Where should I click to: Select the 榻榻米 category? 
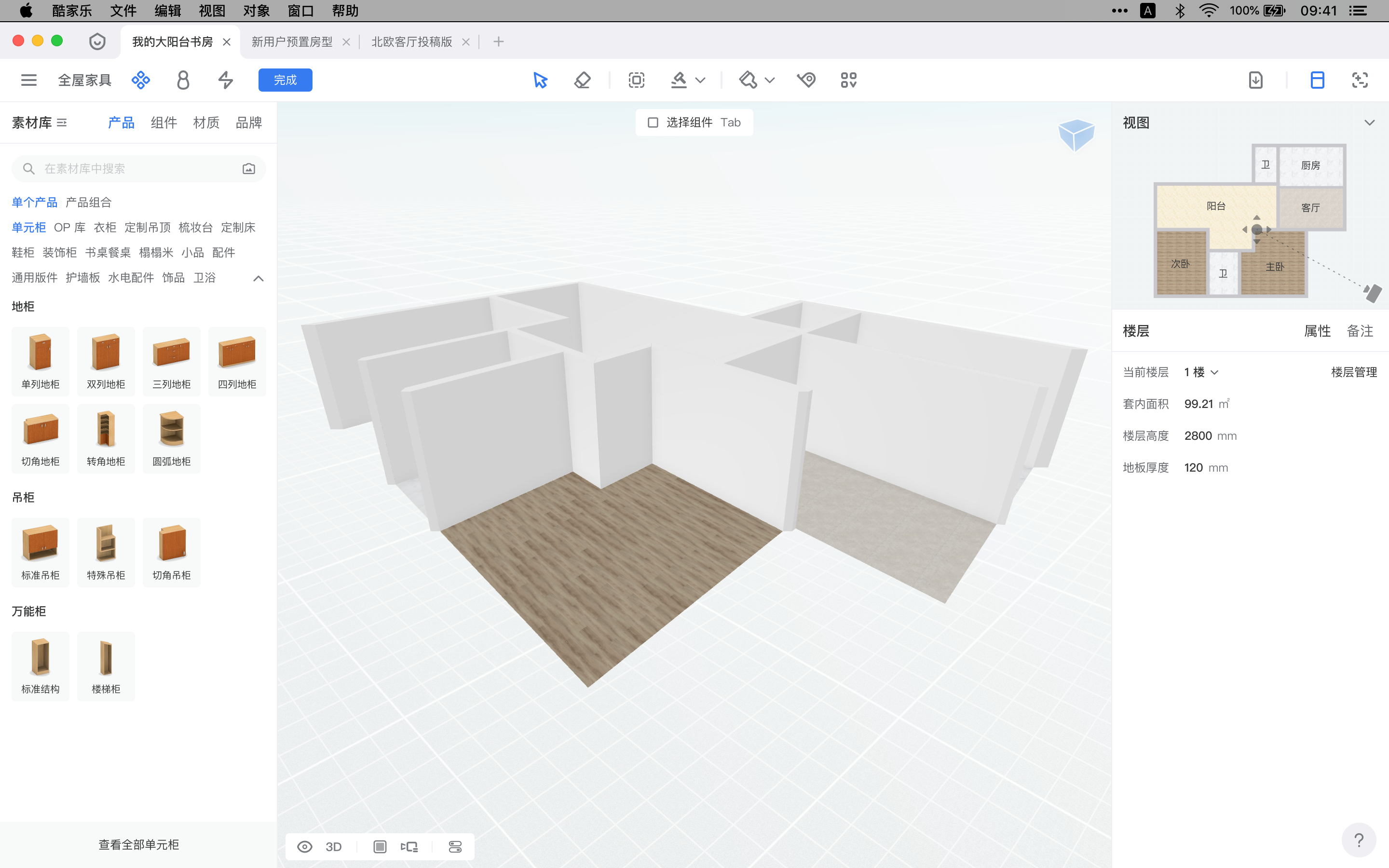pos(156,253)
